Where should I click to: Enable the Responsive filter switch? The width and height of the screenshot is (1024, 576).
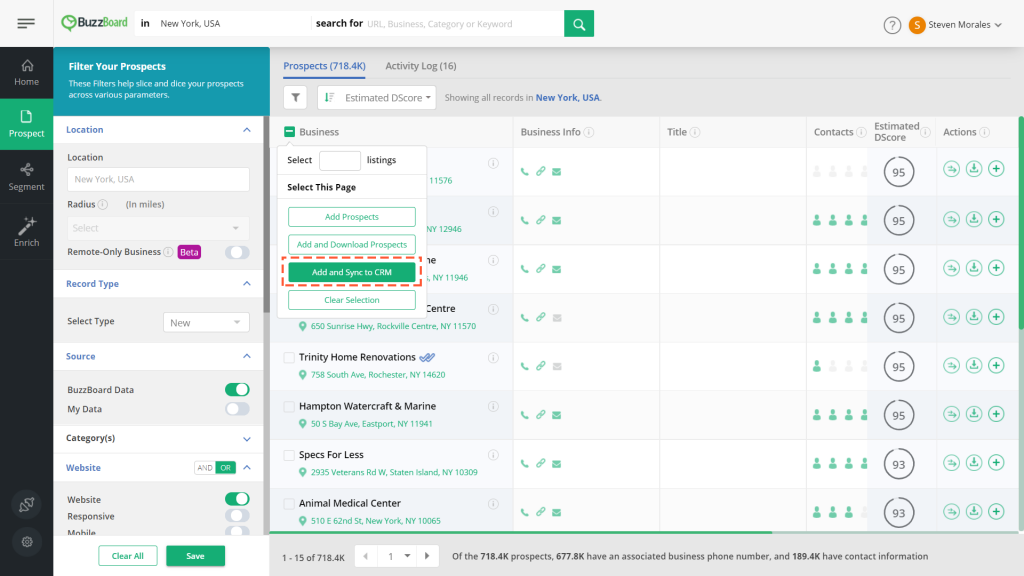click(x=237, y=516)
